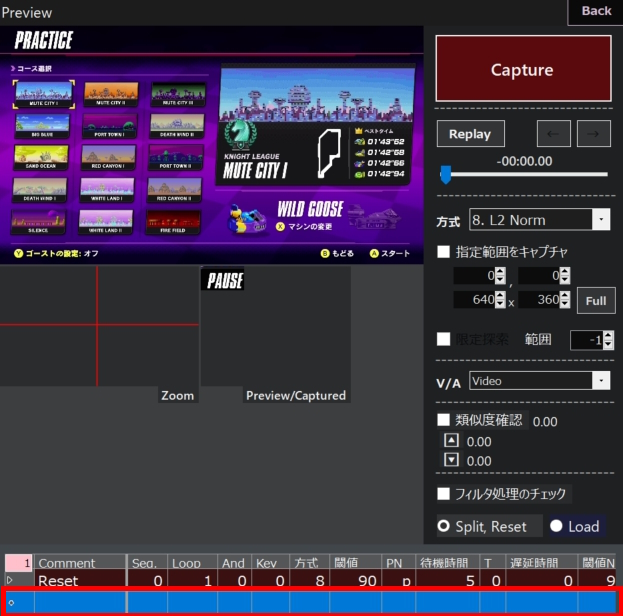Select the Load radio button

pyautogui.click(x=556, y=526)
